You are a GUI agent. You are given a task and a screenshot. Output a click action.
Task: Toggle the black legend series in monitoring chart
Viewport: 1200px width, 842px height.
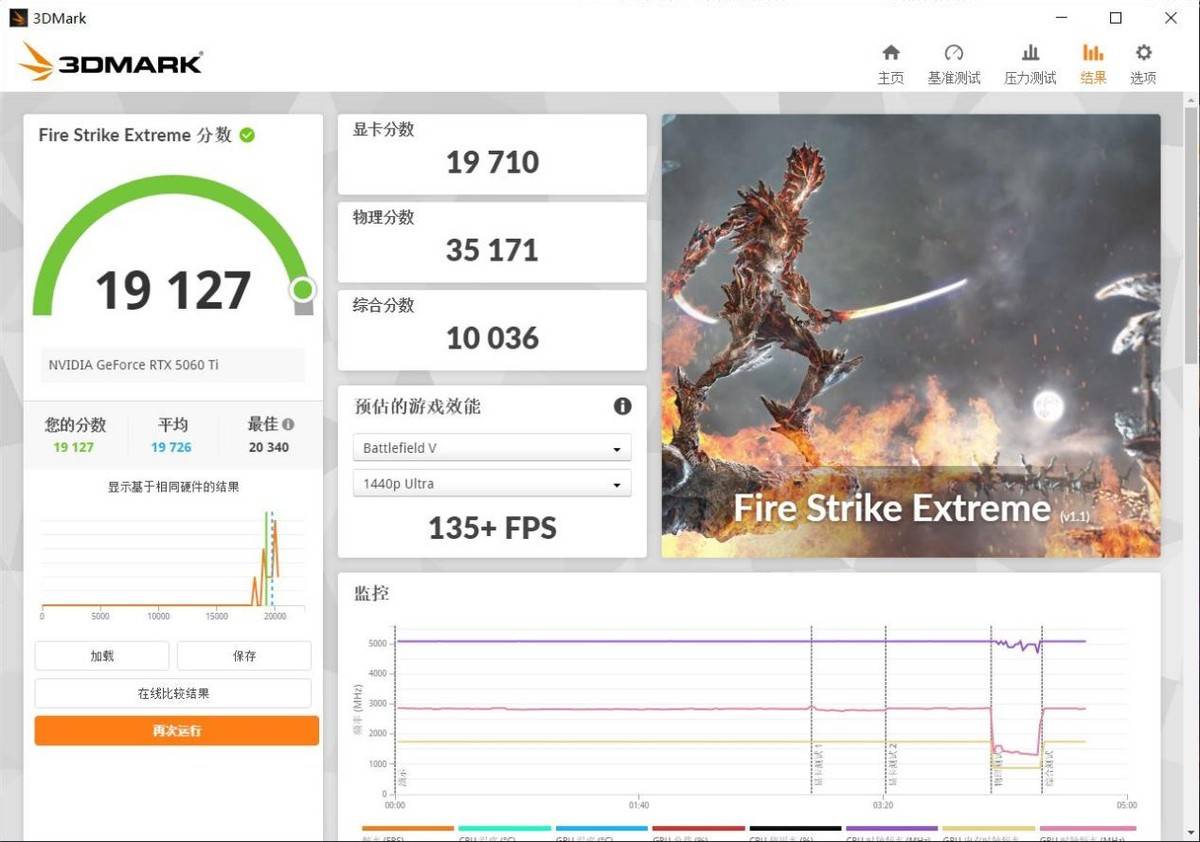point(795,830)
